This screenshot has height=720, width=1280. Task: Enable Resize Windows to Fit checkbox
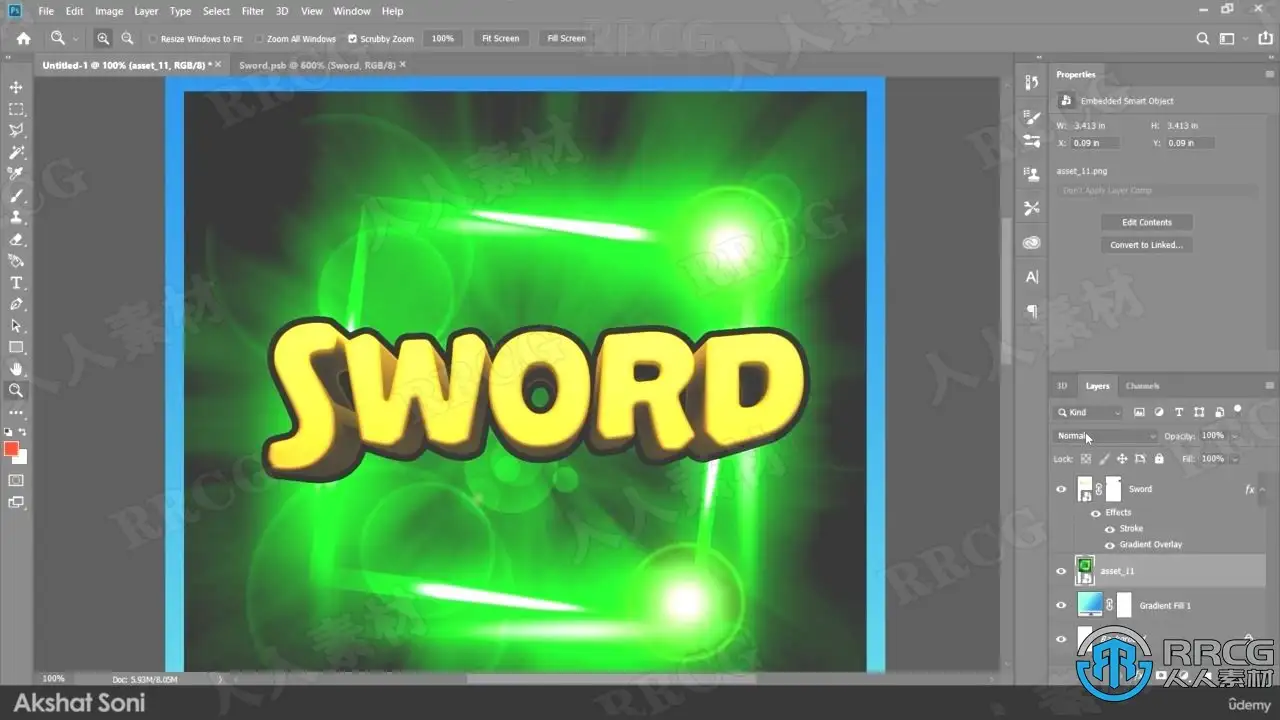(153, 39)
